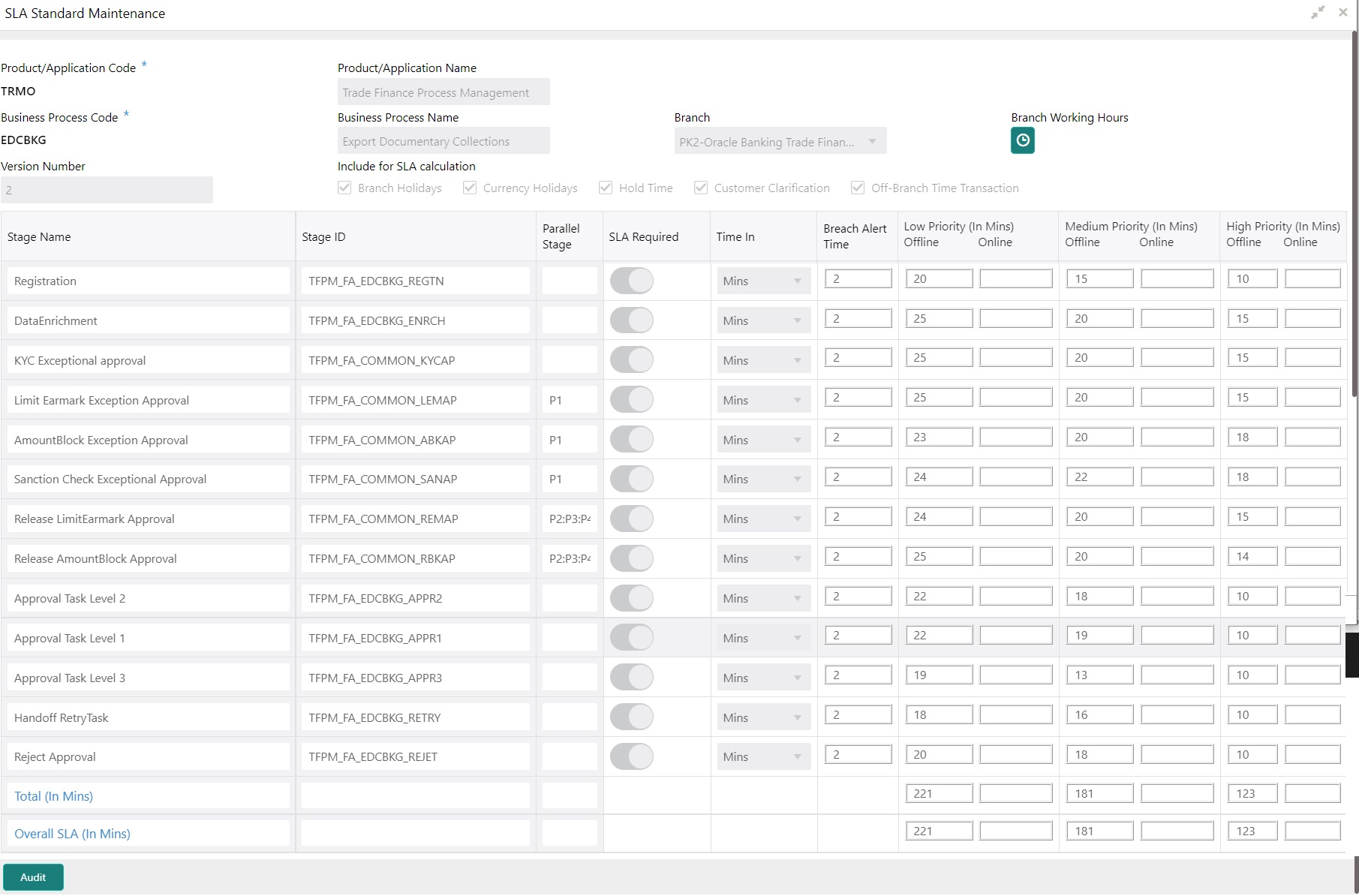Click Medium Priority Offline field for Sanction Check row
Screen dimensions: 1359x896
click(1099, 477)
